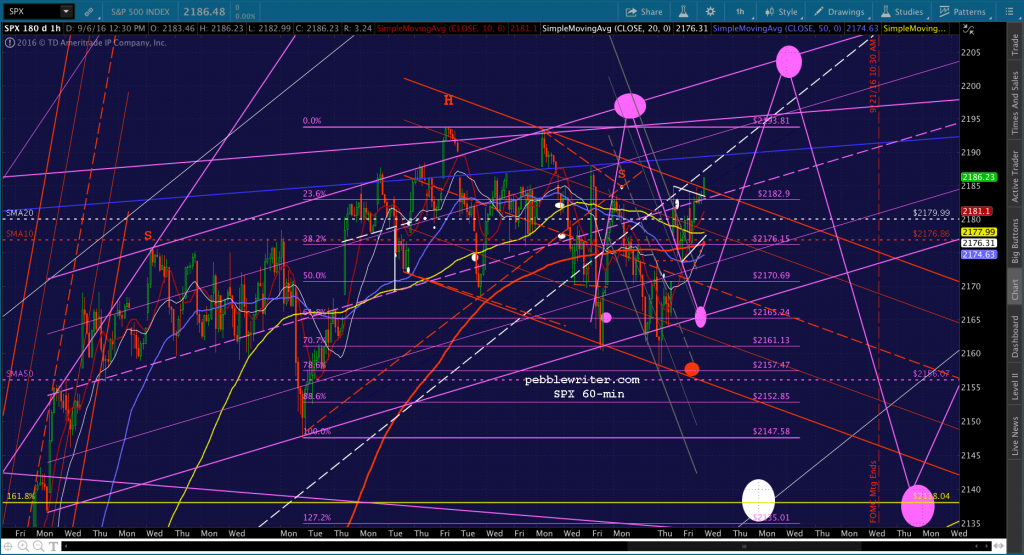Click the text tool T icon

click(x=53, y=546)
